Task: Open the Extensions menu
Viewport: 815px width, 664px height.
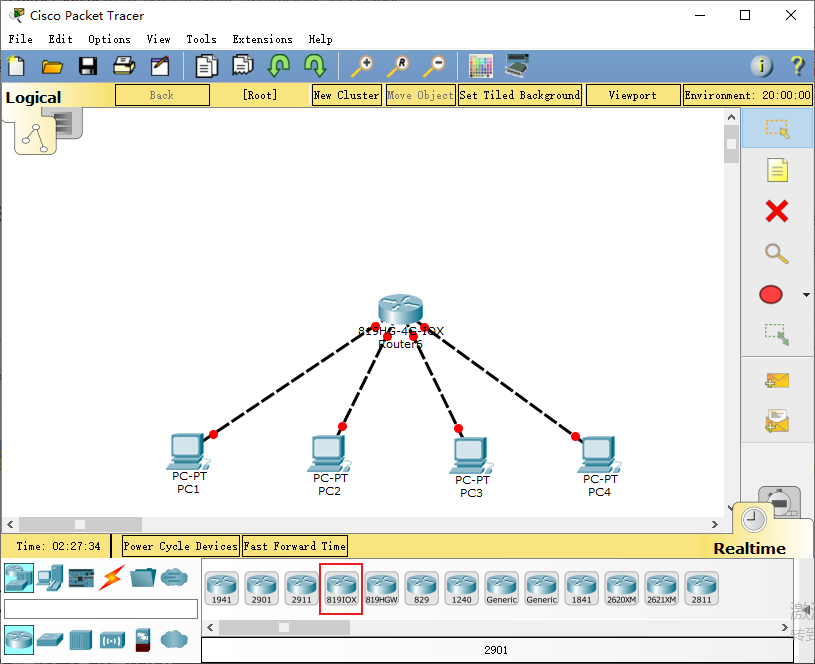Action: point(262,39)
